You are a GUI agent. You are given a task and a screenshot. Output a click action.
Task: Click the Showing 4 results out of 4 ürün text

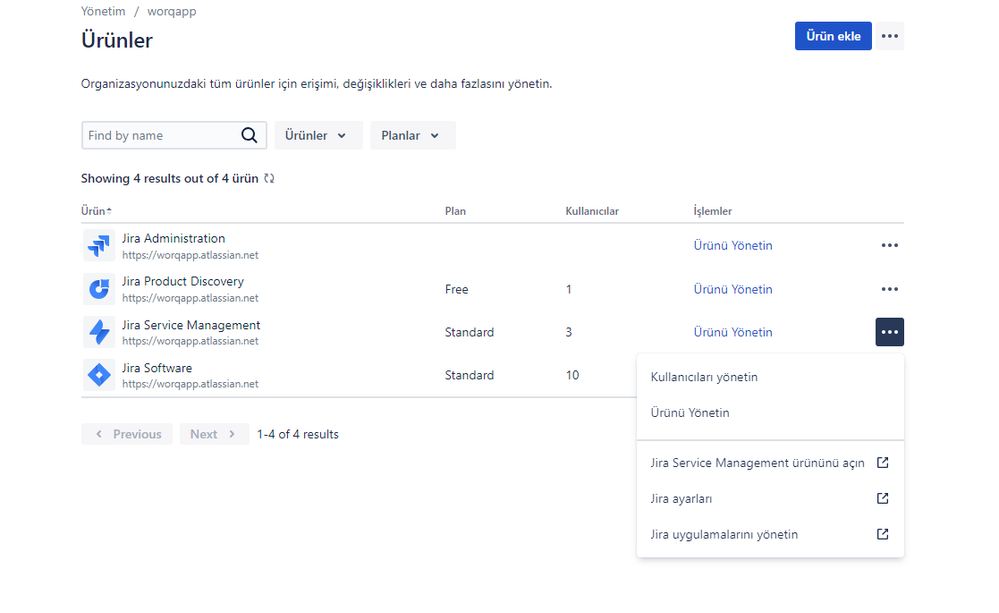click(169, 178)
